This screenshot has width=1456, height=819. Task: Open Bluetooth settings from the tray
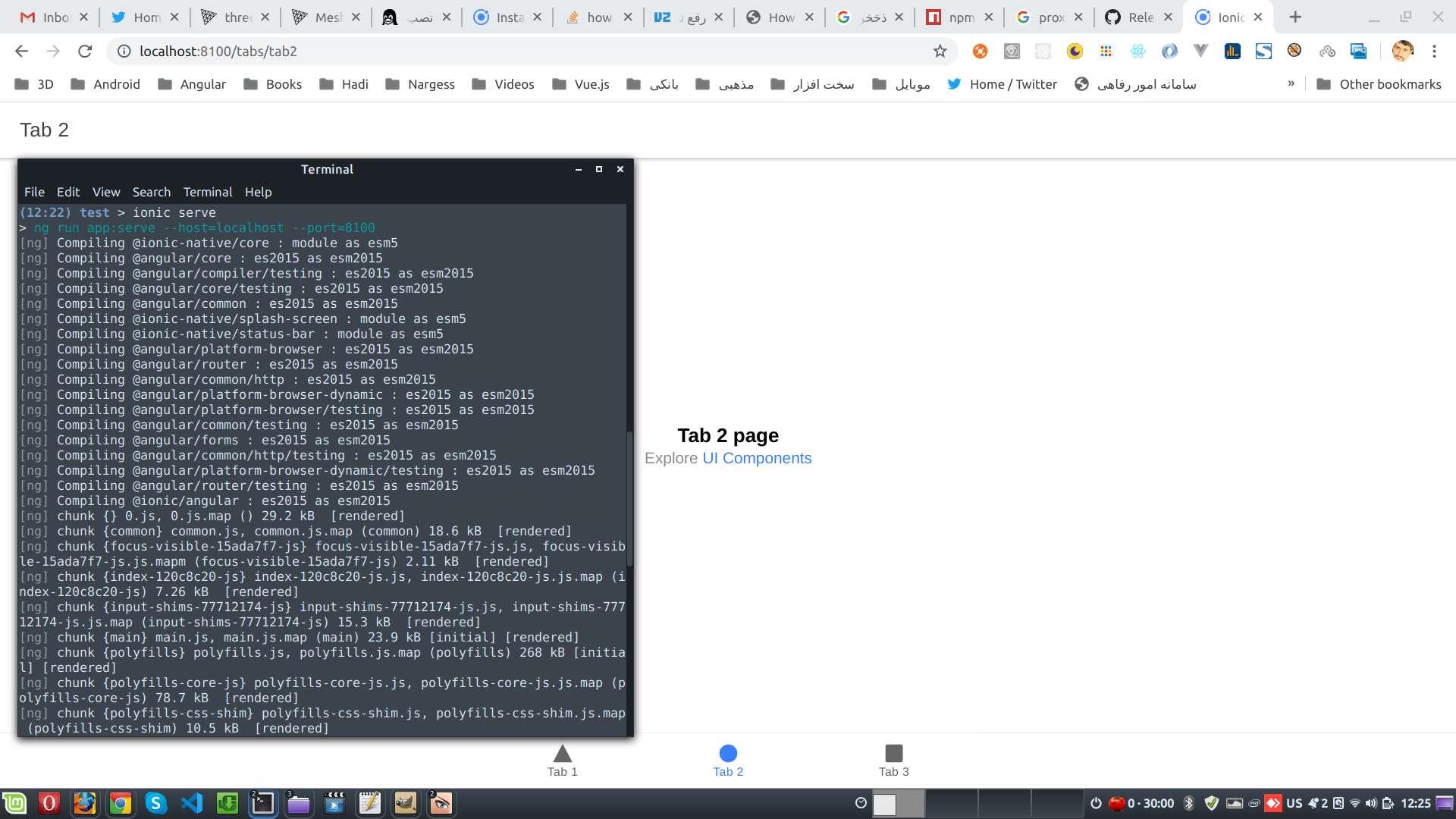click(x=1189, y=803)
